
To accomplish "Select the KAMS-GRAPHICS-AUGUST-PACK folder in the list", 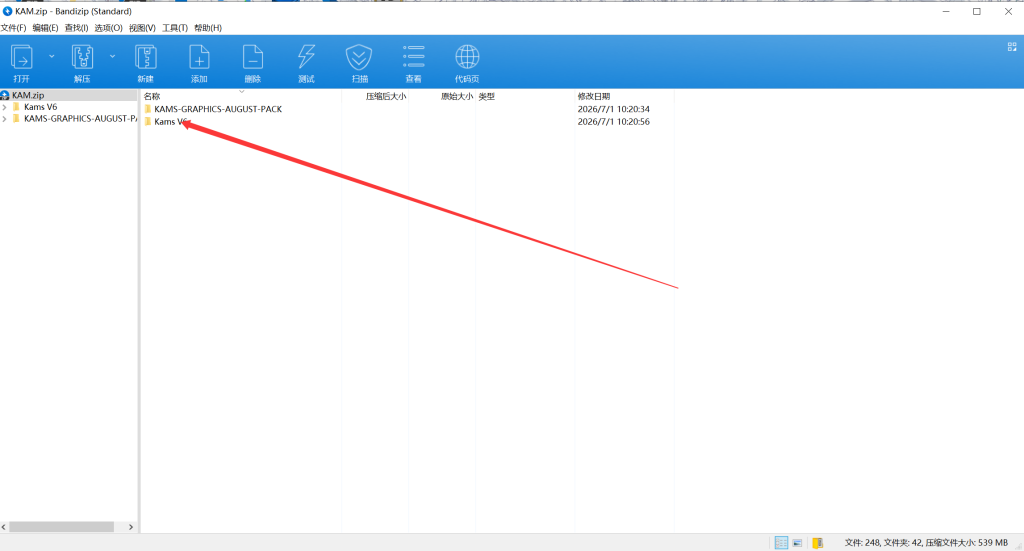I will click(218, 109).
